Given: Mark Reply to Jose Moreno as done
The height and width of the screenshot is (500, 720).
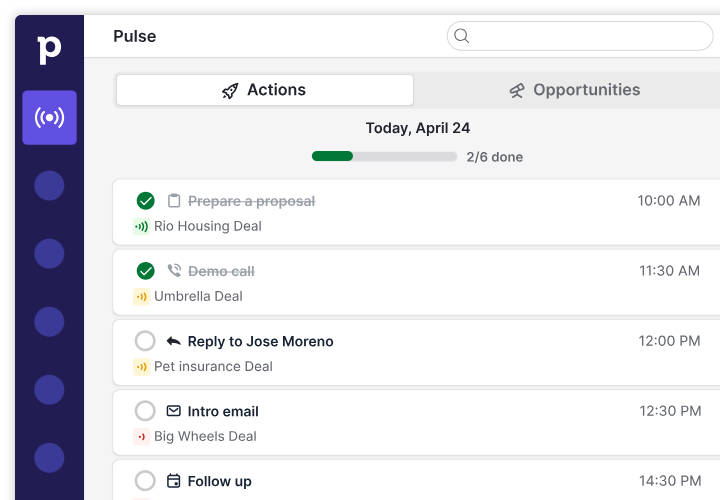Looking at the screenshot, I should coord(145,341).
